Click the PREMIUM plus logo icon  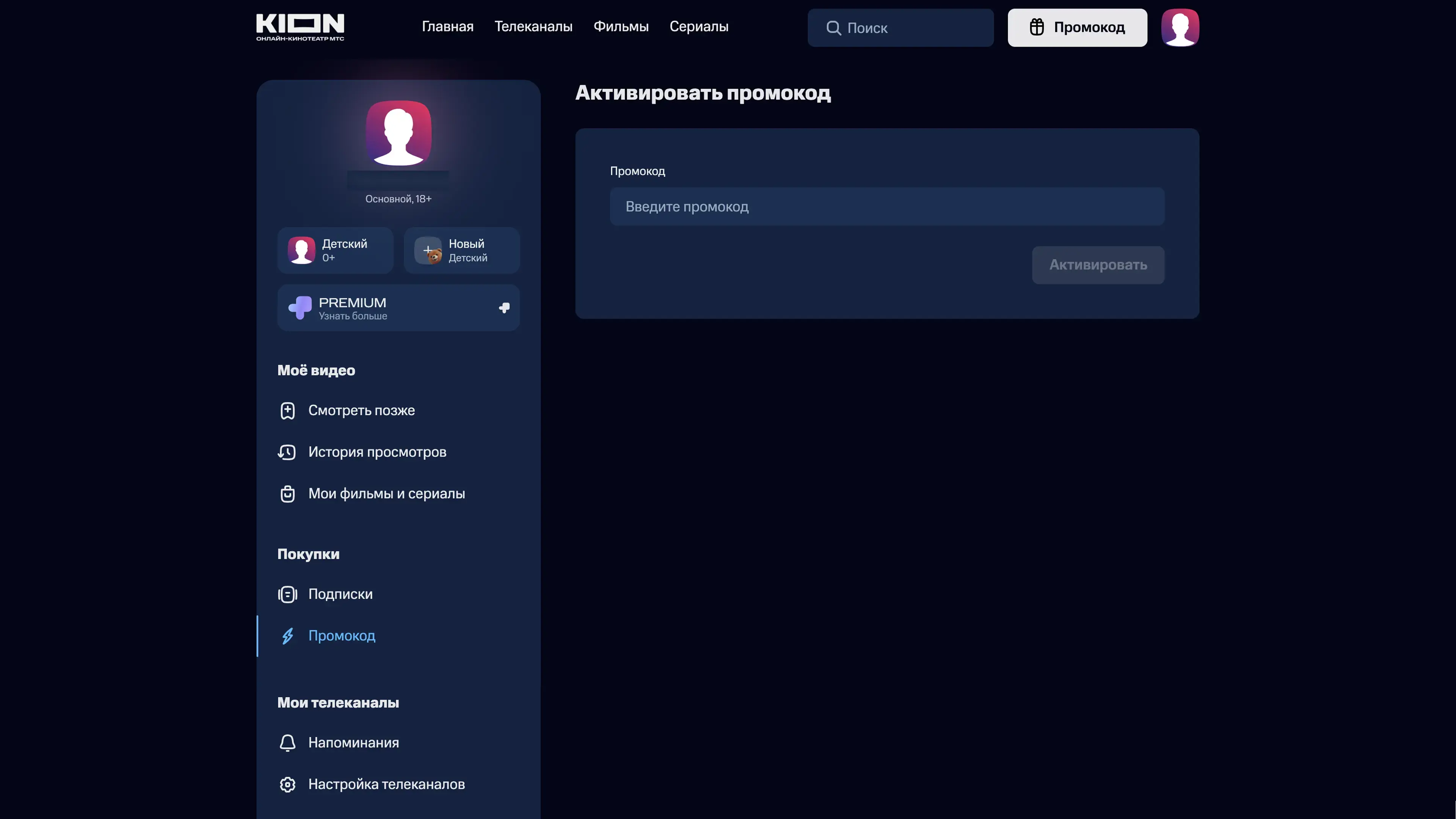[x=300, y=308]
